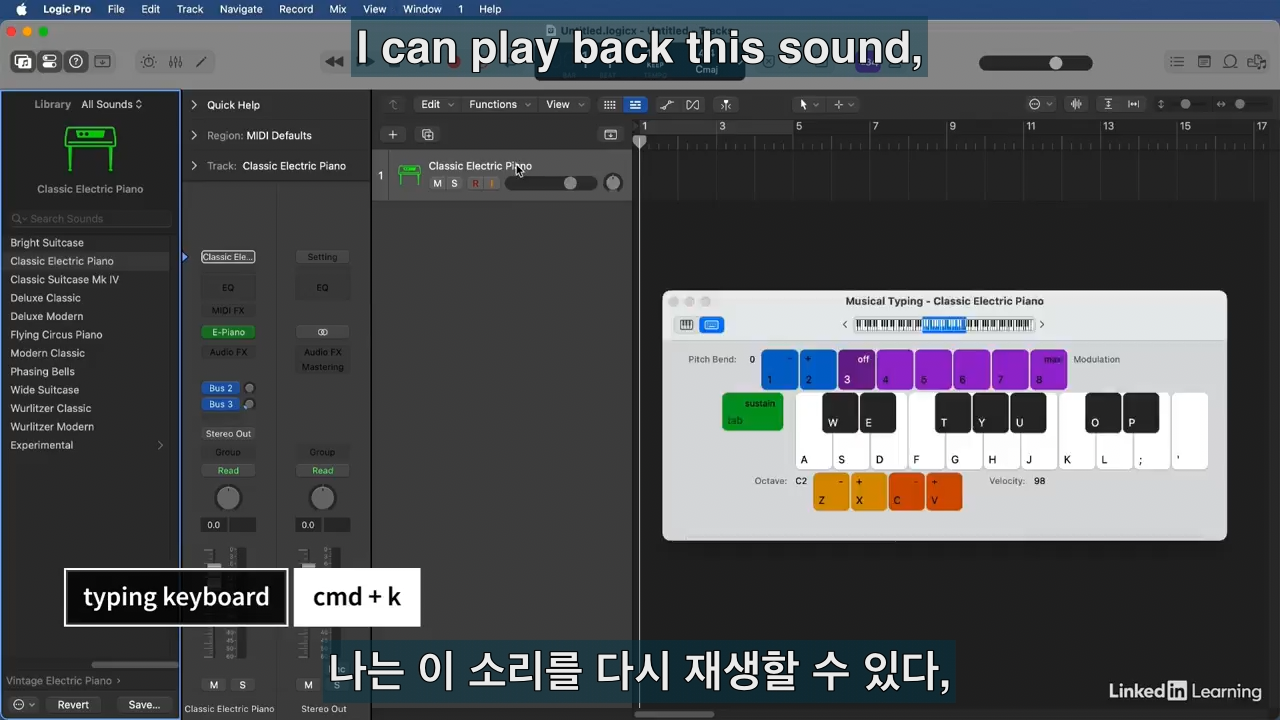Solo the Classic Electric Piano track header
Image resolution: width=1280 pixels, height=720 pixels.
(454, 183)
